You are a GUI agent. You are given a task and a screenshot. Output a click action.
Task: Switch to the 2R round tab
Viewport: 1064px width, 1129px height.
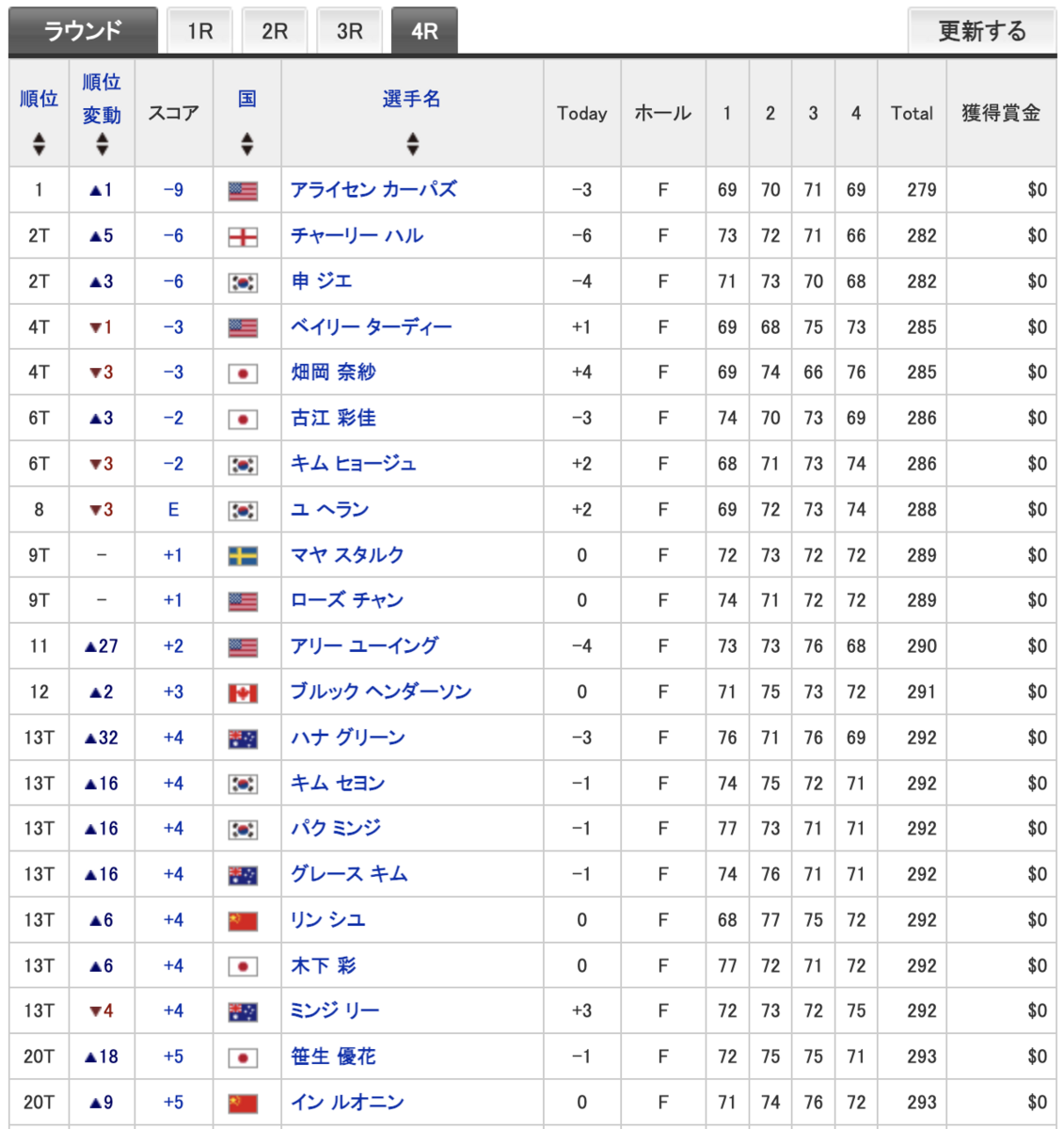coord(275,31)
